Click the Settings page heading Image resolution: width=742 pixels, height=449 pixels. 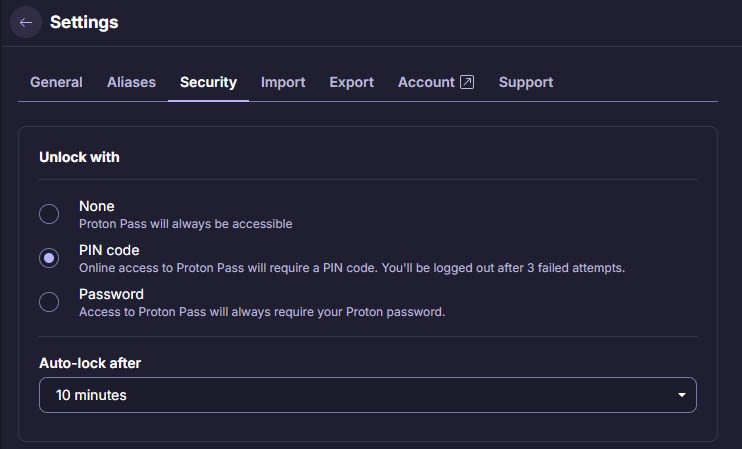click(84, 22)
